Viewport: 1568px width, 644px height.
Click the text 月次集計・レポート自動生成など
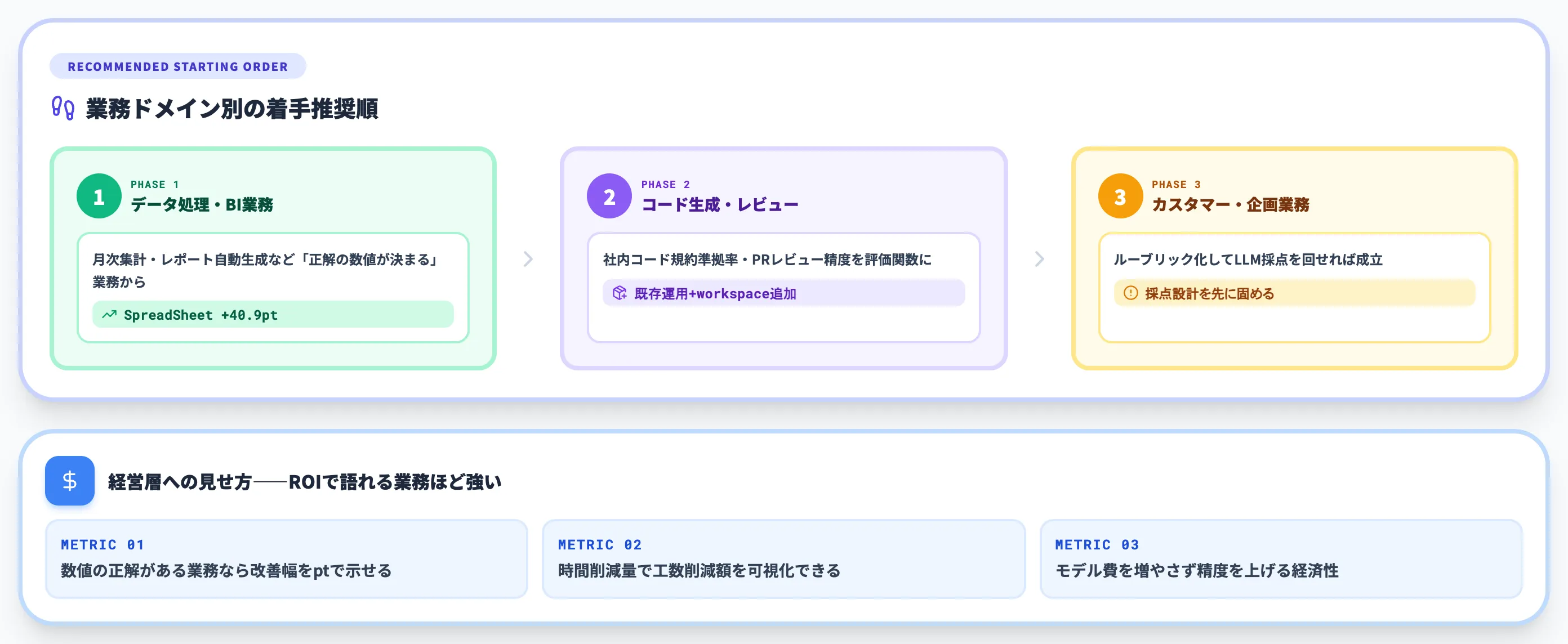(x=194, y=260)
